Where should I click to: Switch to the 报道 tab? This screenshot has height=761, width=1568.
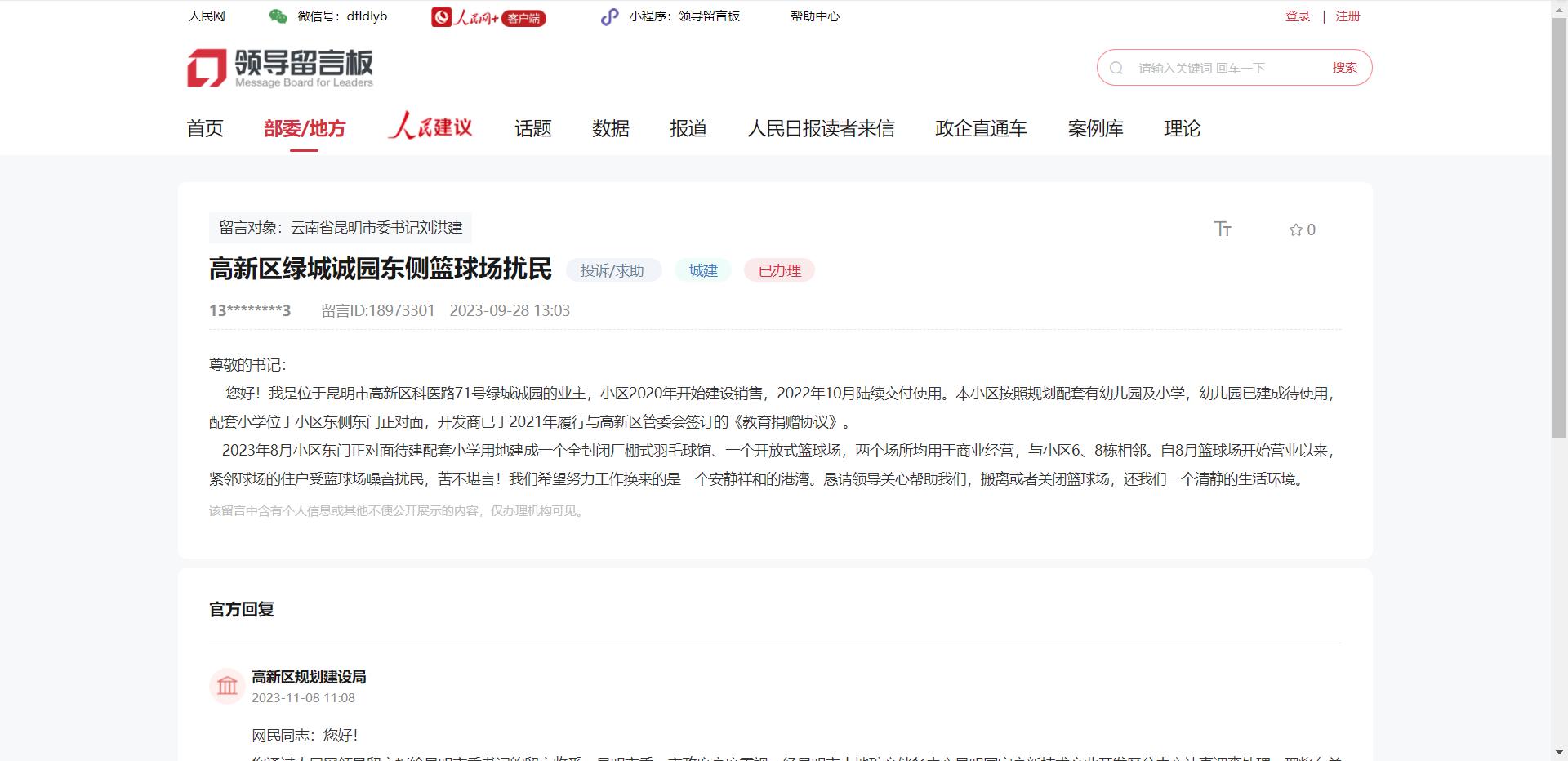(688, 128)
